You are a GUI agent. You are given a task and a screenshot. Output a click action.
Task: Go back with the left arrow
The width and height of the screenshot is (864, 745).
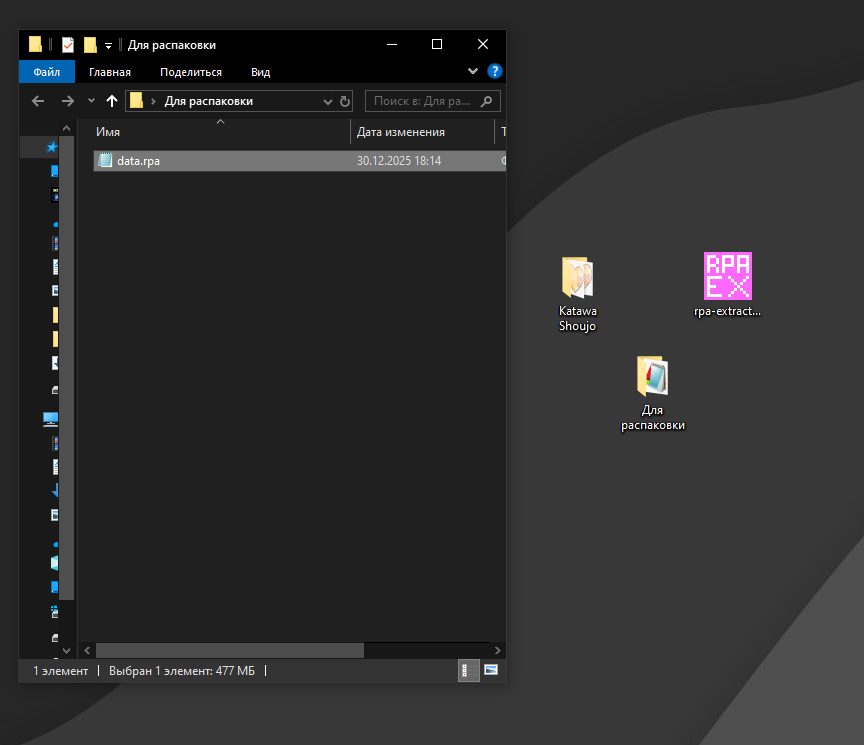38,101
